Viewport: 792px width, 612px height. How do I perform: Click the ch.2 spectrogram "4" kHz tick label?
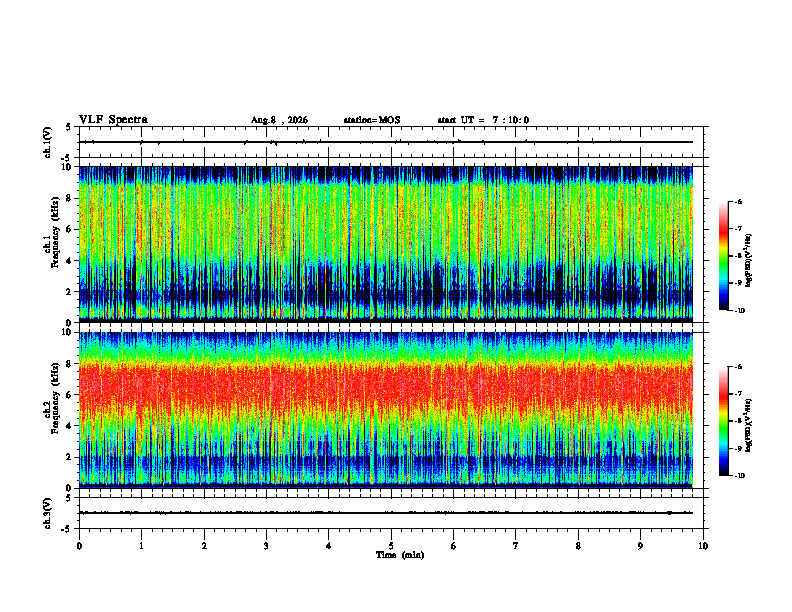[70, 426]
